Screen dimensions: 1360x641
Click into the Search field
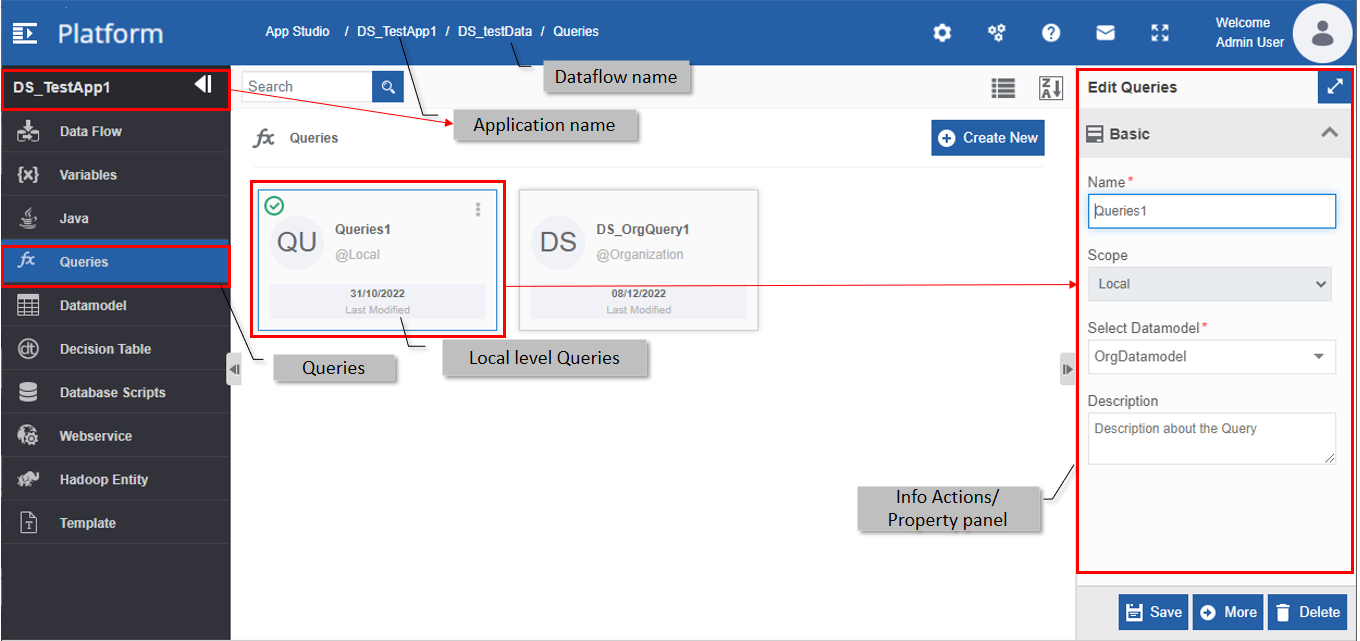tap(307, 87)
